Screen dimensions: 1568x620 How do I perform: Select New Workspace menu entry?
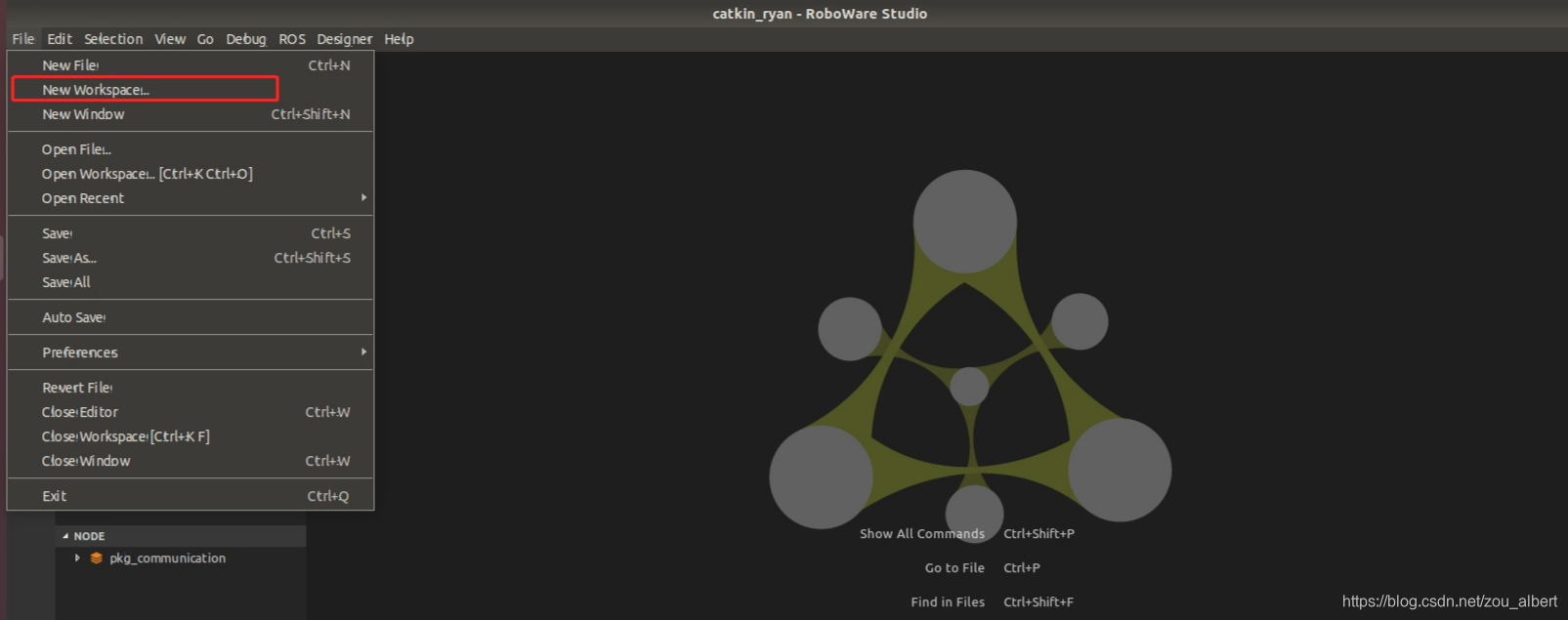coord(191,90)
